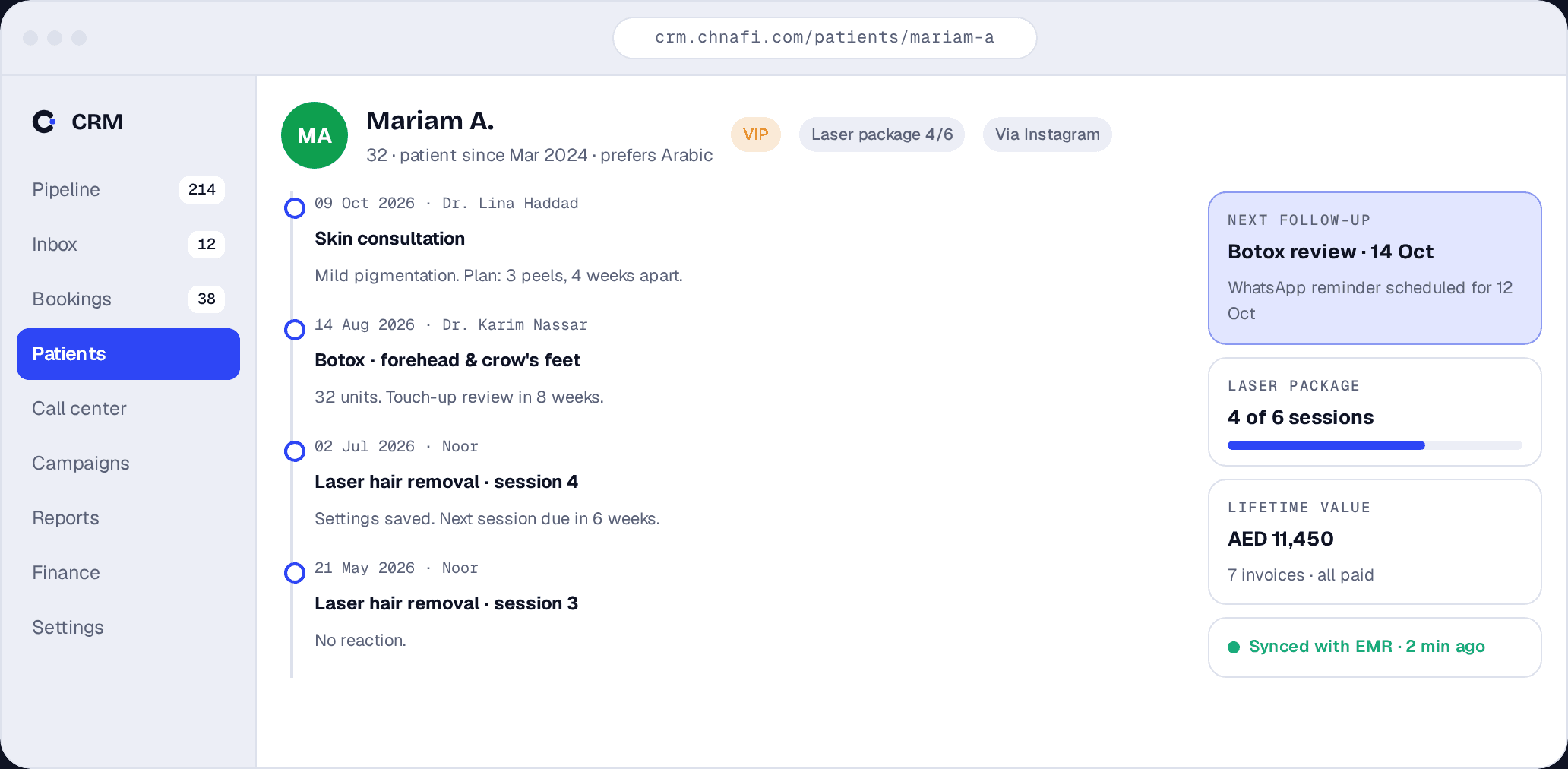The image size is (1568, 769).
Task: Select the Patients sidebar item
Action: click(x=128, y=354)
